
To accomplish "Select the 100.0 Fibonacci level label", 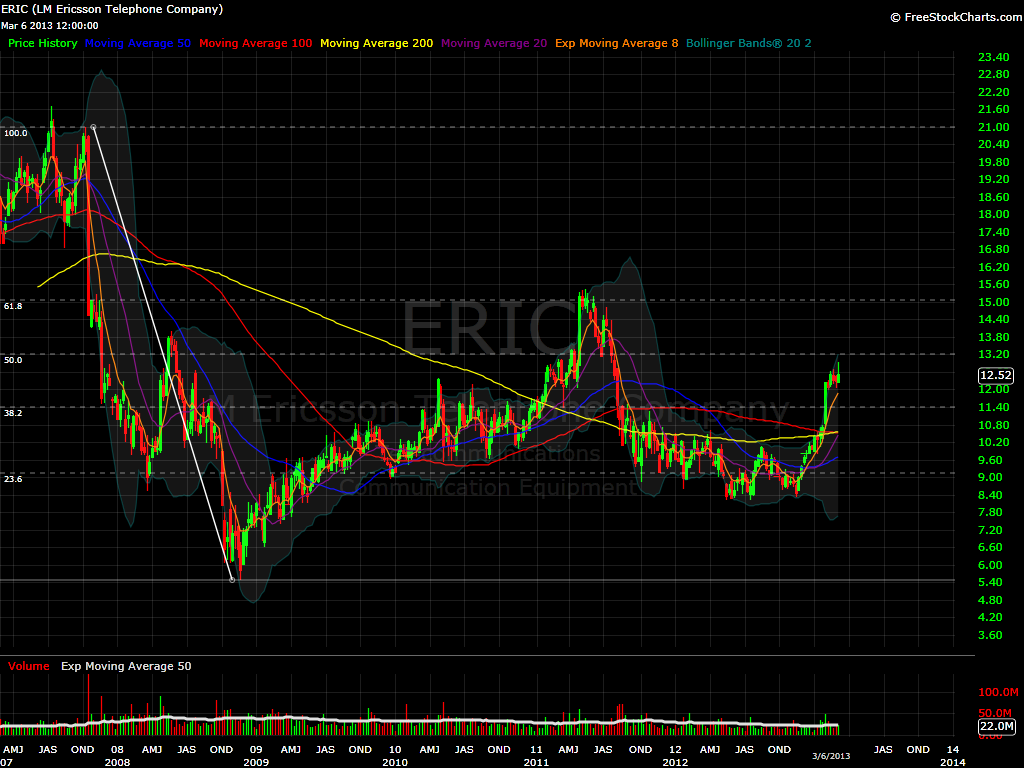I will click(15, 133).
